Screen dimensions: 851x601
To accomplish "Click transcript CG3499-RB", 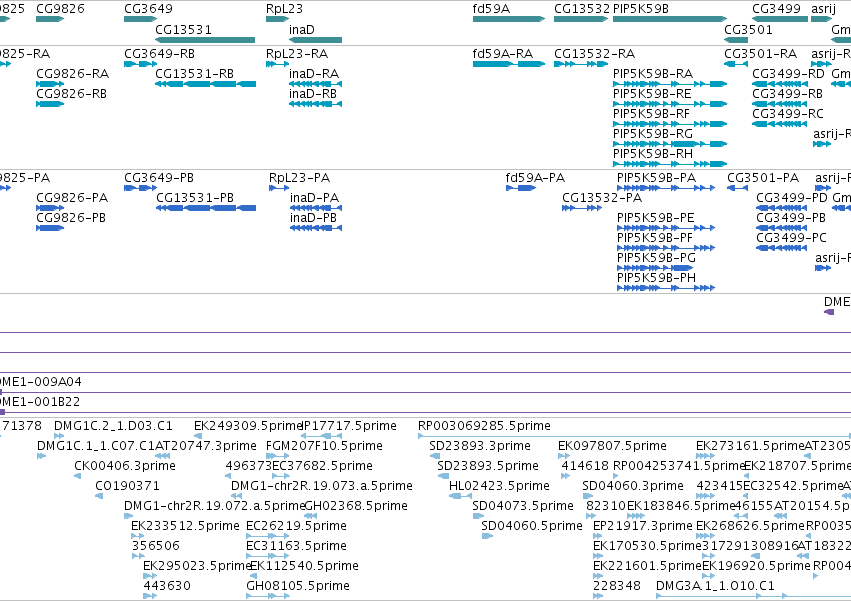I will click(780, 104).
